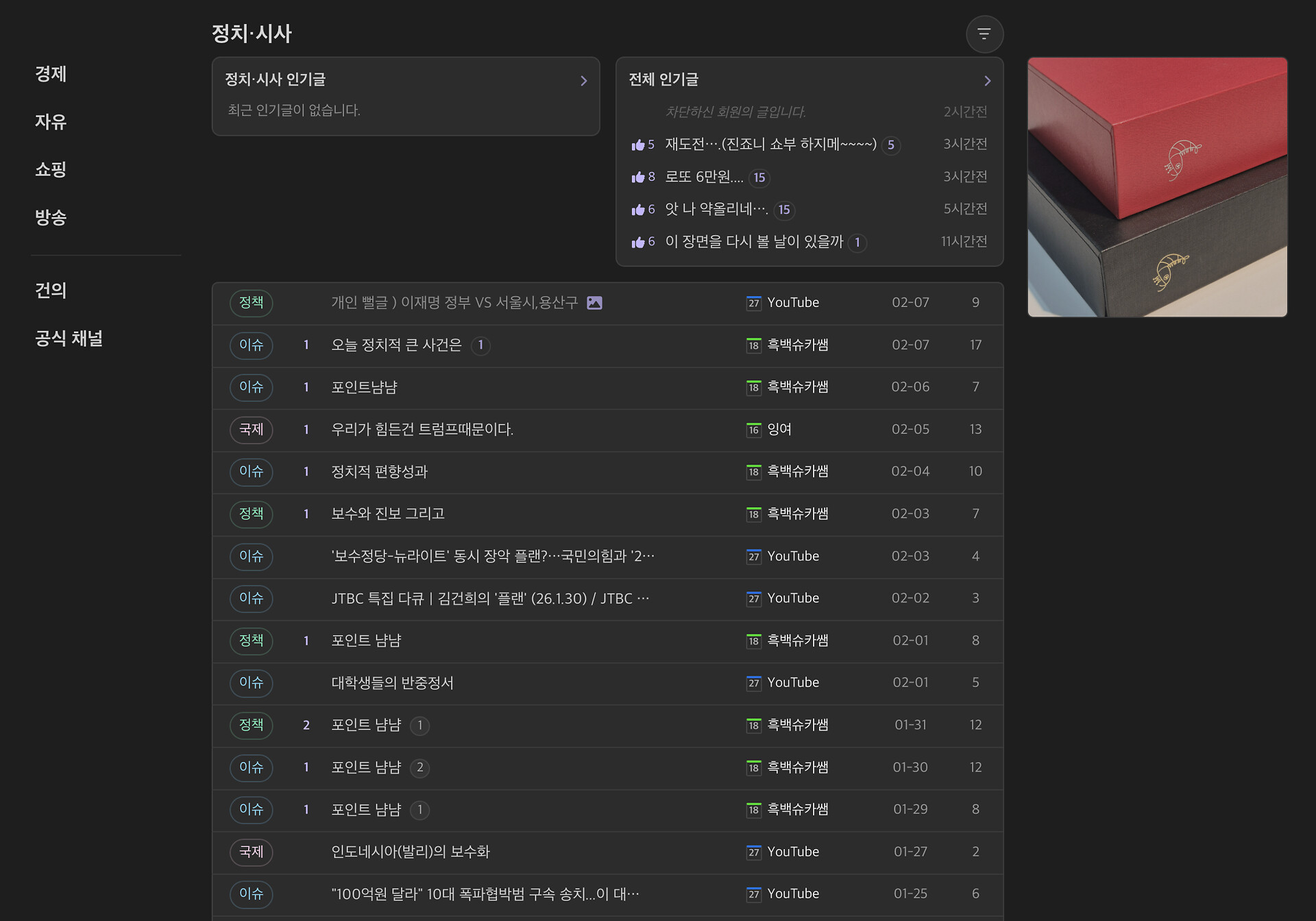The image size is (1316, 921).
Task: Open post 우리가 힘든건 트럼프때문이다.
Action: pos(422,430)
